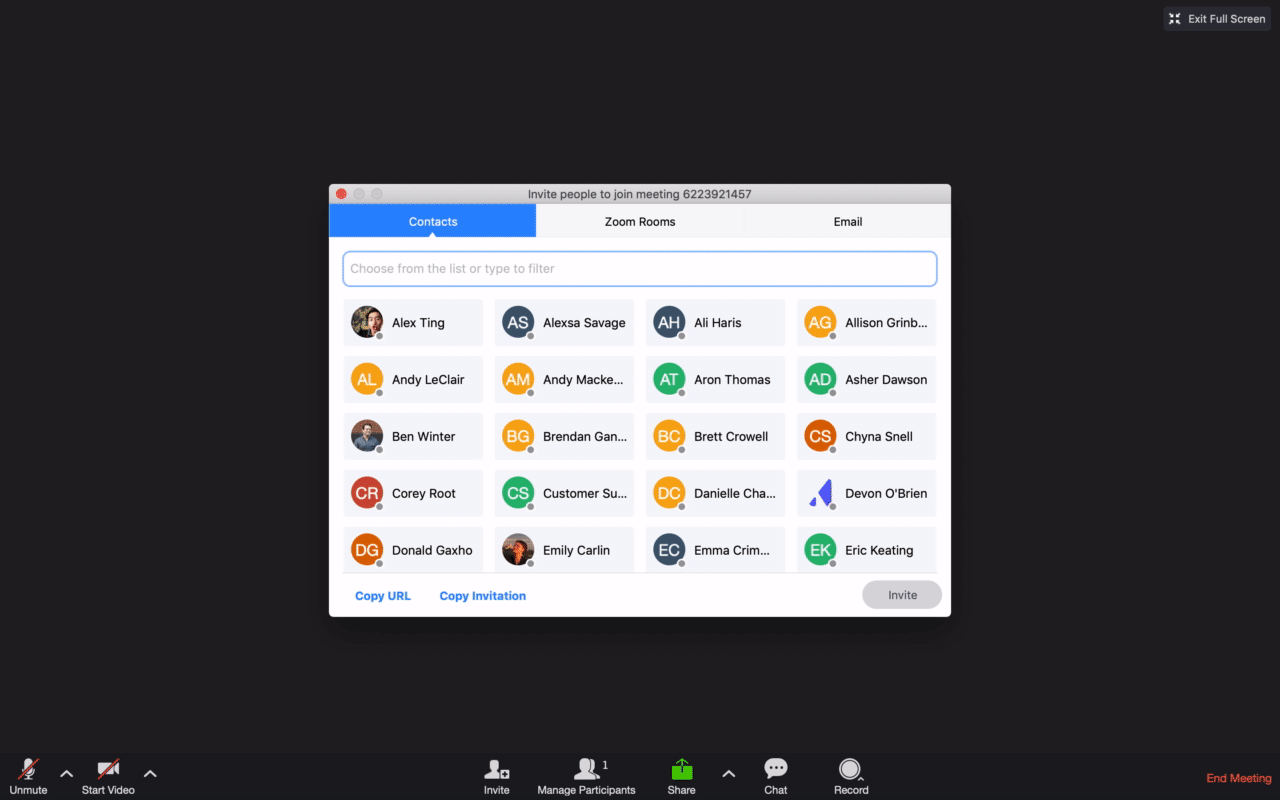The height and width of the screenshot is (800, 1280).
Task: Select Brendan Gan... BG avatar
Action: [x=518, y=436]
